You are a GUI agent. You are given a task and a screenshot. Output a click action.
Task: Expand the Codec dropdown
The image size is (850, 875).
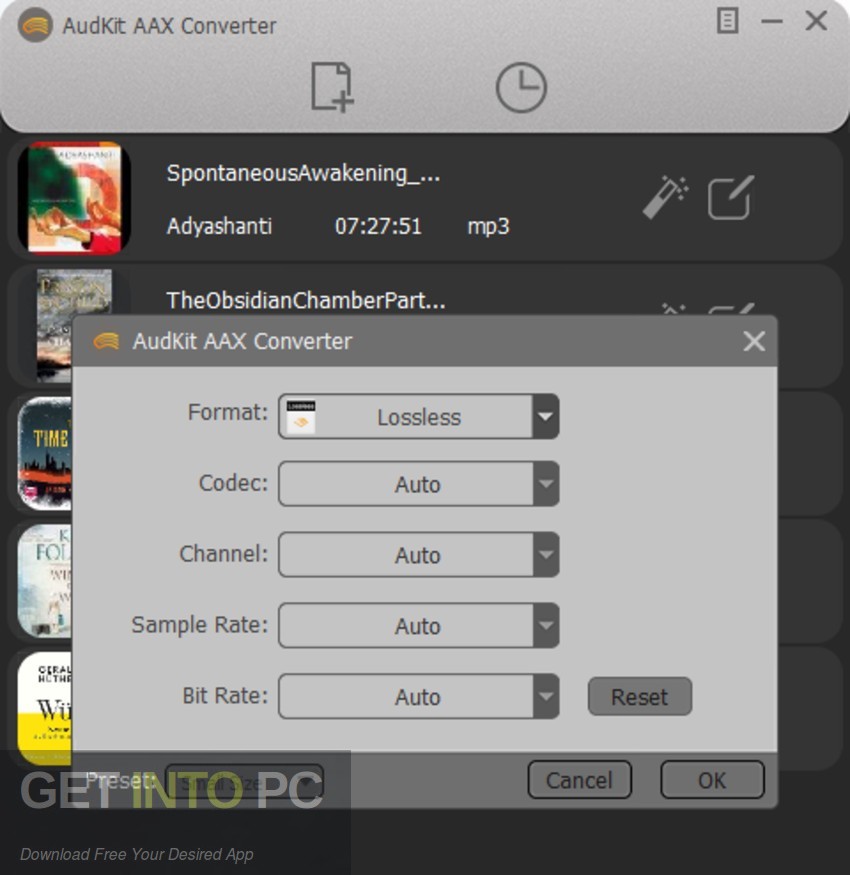click(x=419, y=483)
